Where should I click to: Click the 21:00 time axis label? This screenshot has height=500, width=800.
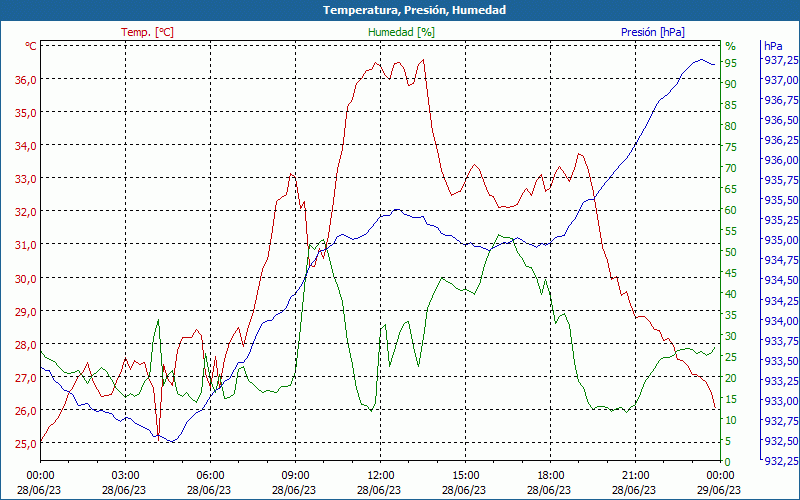click(635, 476)
